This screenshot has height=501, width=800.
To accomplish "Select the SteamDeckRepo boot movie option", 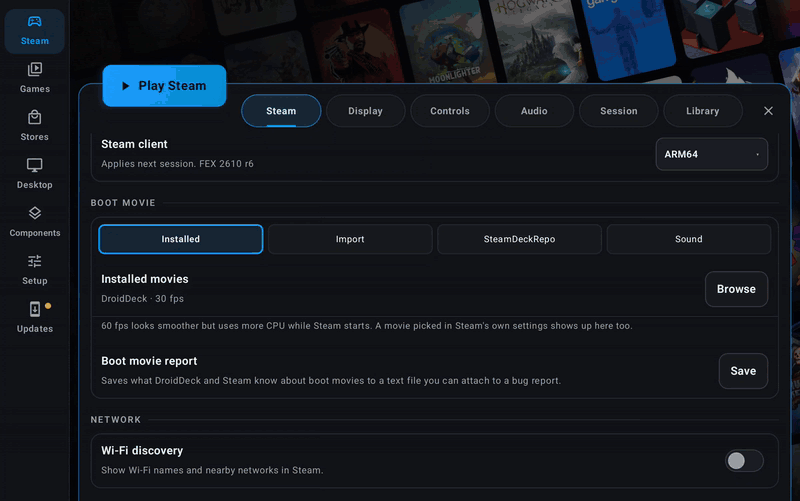I will pos(519,239).
